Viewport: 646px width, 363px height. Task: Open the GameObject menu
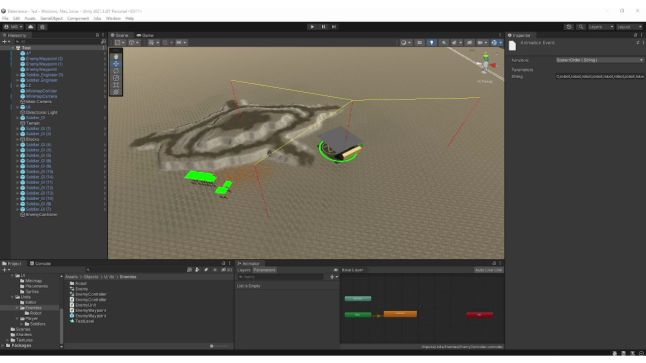[51, 19]
